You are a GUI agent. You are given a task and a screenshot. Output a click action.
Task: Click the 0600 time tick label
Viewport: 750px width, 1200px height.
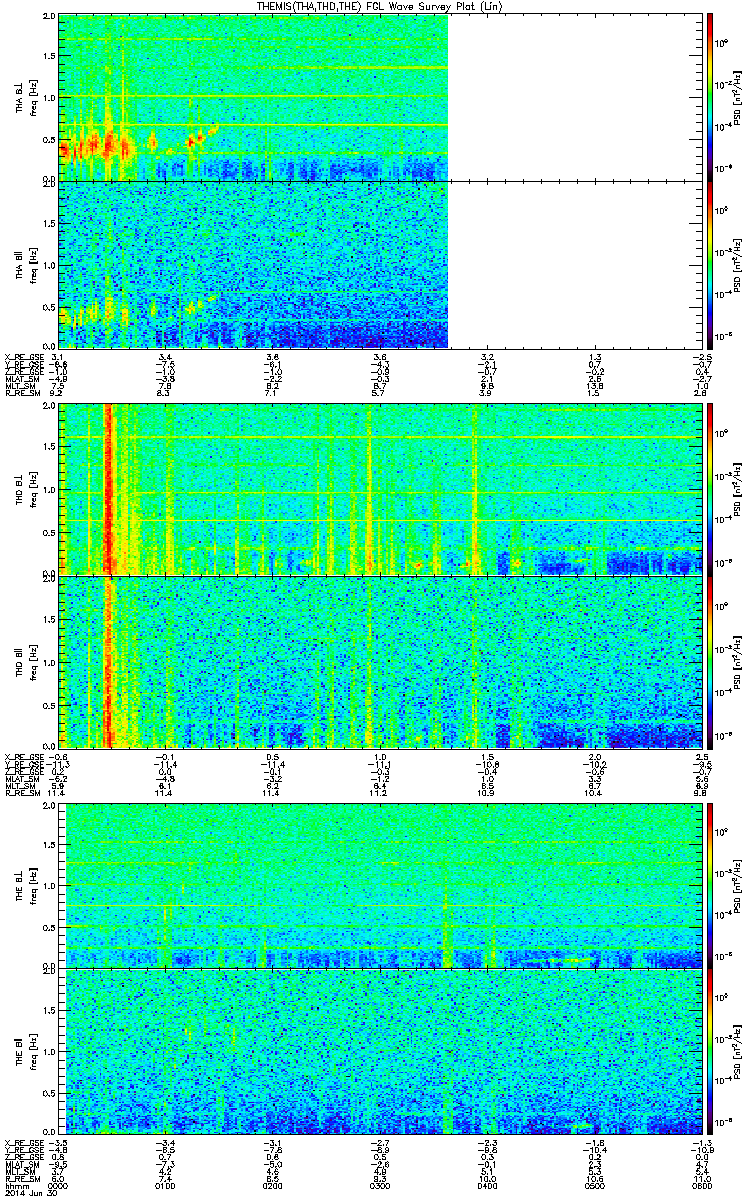(701, 1185)
